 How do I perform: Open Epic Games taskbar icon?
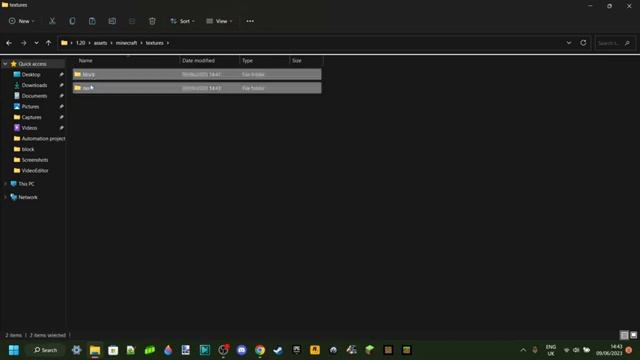[x=296, y=350]
